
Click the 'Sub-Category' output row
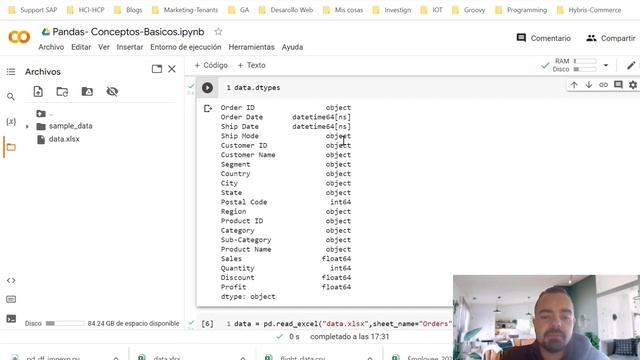[286, 240]
